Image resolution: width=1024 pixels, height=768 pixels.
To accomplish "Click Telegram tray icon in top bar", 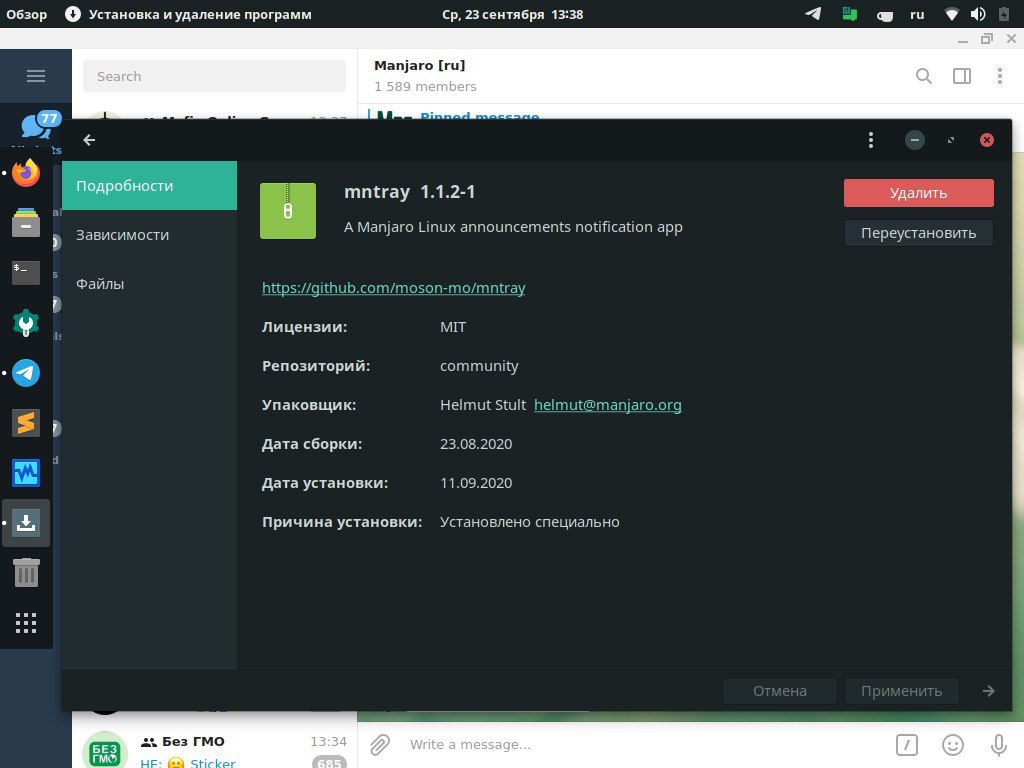I will (813, 14).
